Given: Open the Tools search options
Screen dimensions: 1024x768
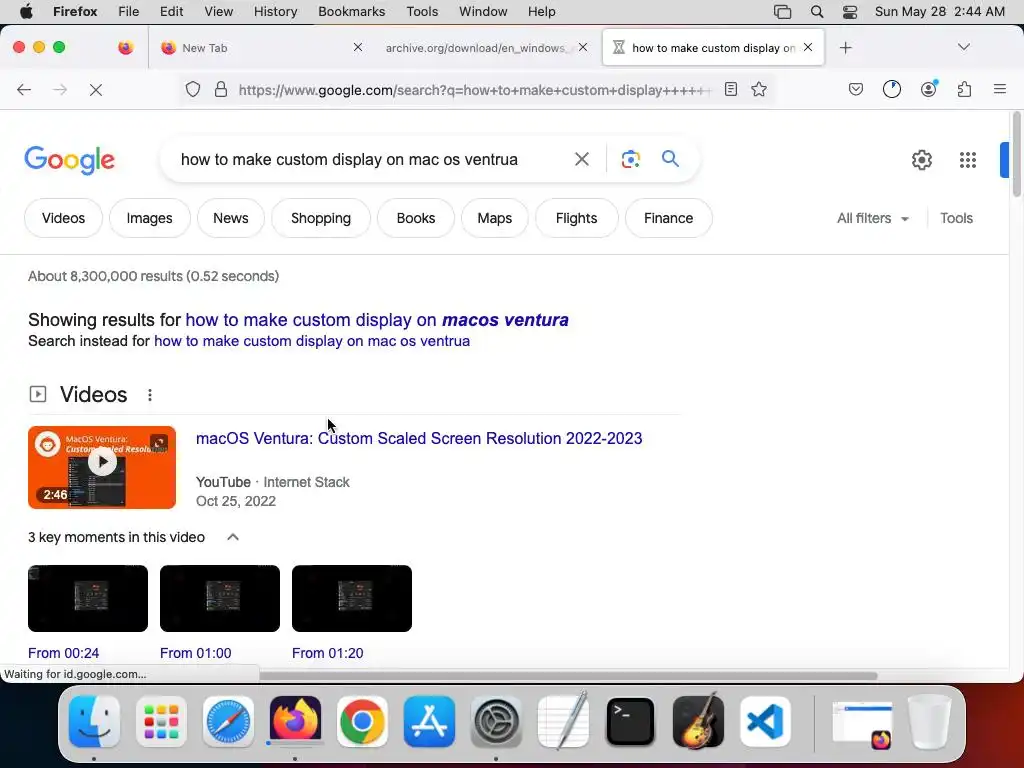Looking at the screenshot, I should (x=956, y=218).
